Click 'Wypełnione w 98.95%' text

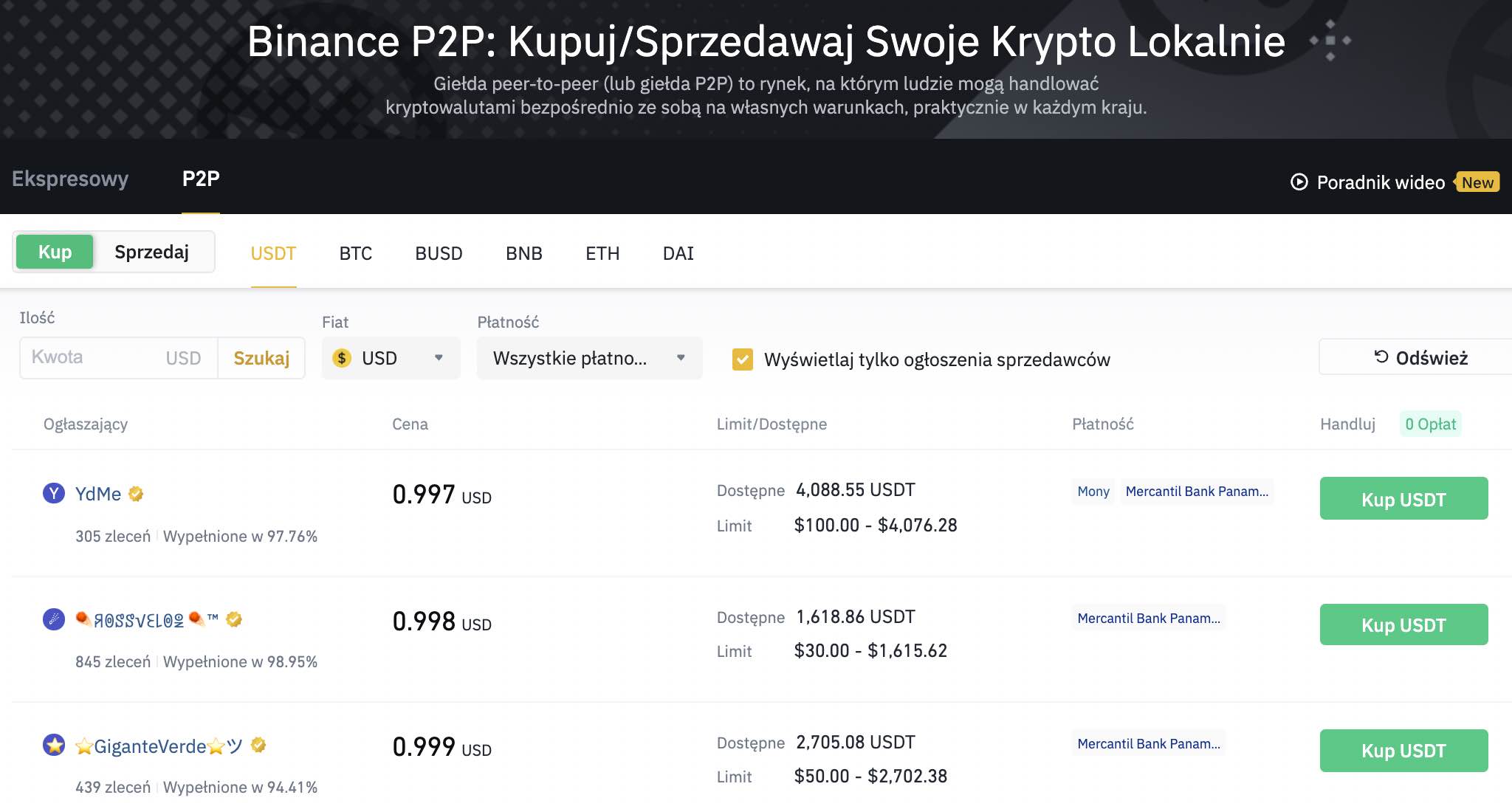[x=240, y=661]
